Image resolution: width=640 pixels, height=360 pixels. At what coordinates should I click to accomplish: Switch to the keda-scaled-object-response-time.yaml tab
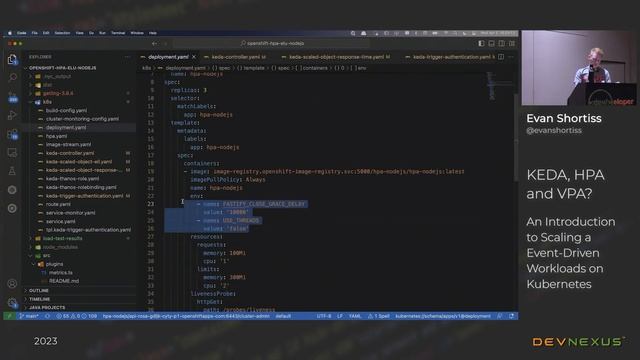(x=336, y=57)
